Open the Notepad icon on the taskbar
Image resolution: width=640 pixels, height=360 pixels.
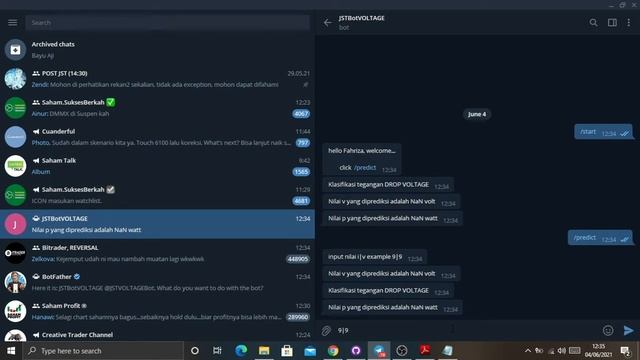(448, 351)
